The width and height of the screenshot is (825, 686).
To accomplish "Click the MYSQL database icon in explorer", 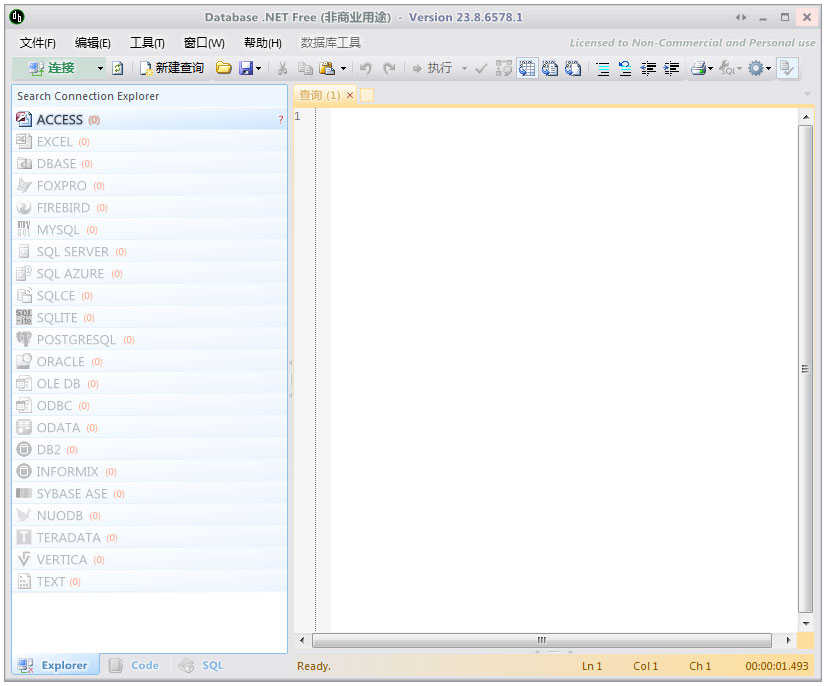I will click(x=25, y=230).
